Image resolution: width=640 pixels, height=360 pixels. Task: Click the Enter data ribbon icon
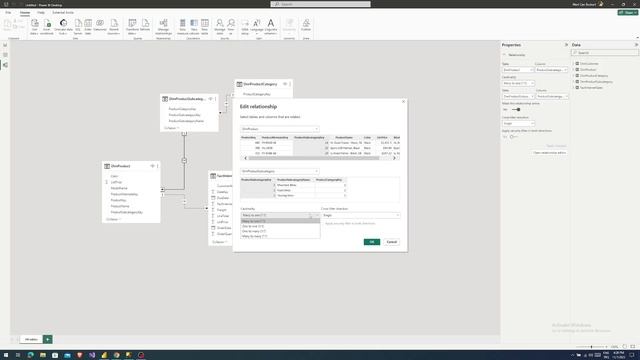(88, 27)
